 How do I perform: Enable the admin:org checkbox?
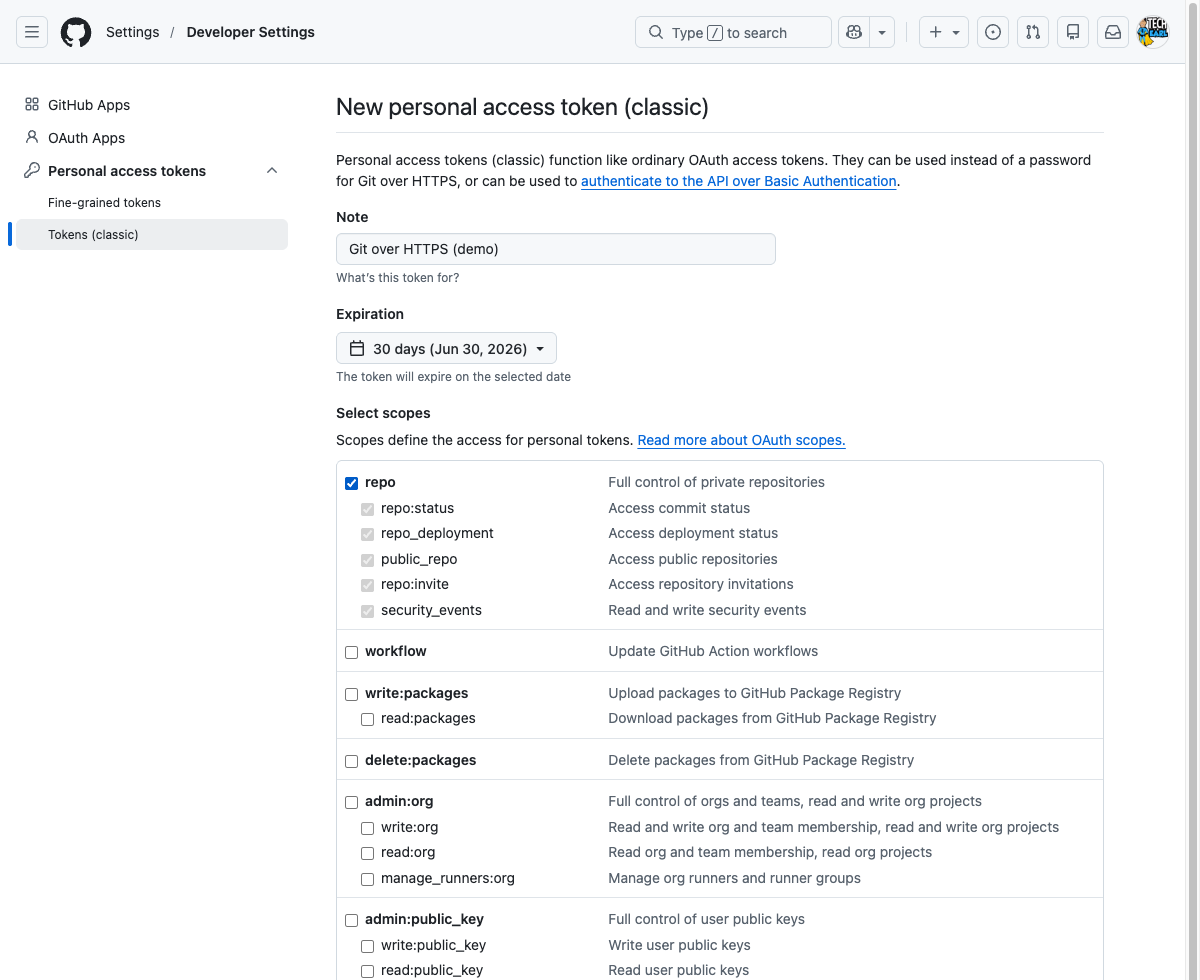351,802
